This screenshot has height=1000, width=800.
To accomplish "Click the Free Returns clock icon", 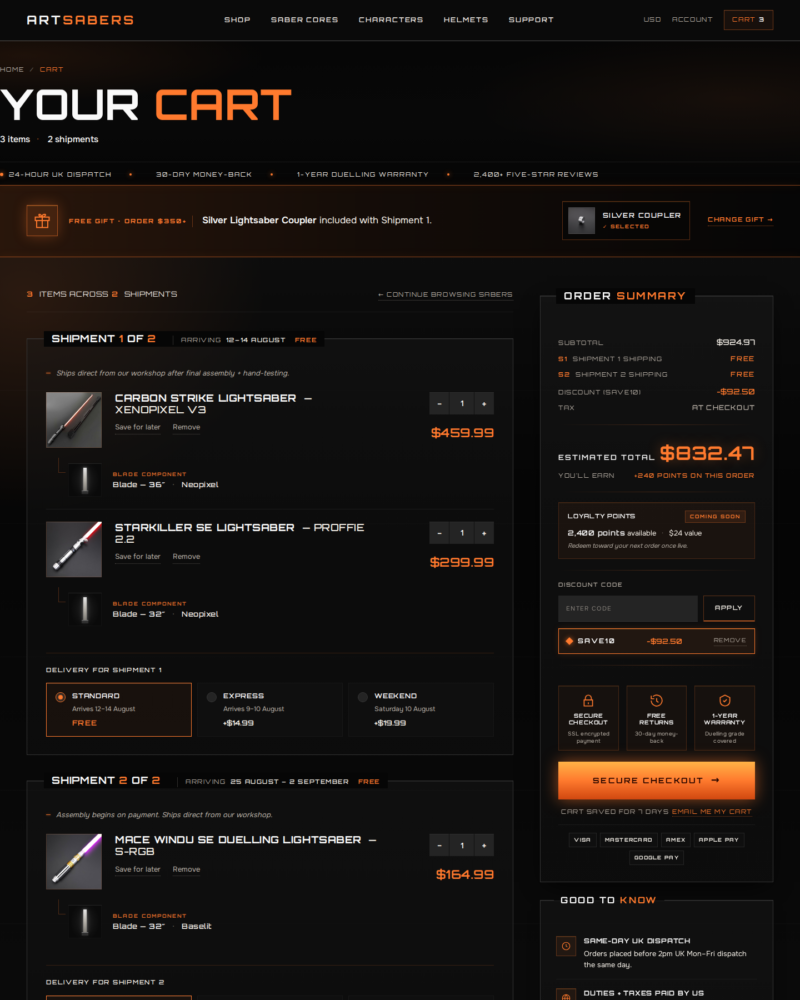I will 656,700.
